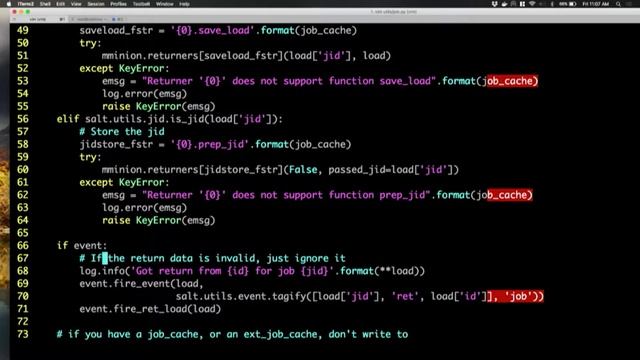Open the Edit menu
Image resolution: width=640 pixels, height=360 pixels.
[x=61, y=4]
